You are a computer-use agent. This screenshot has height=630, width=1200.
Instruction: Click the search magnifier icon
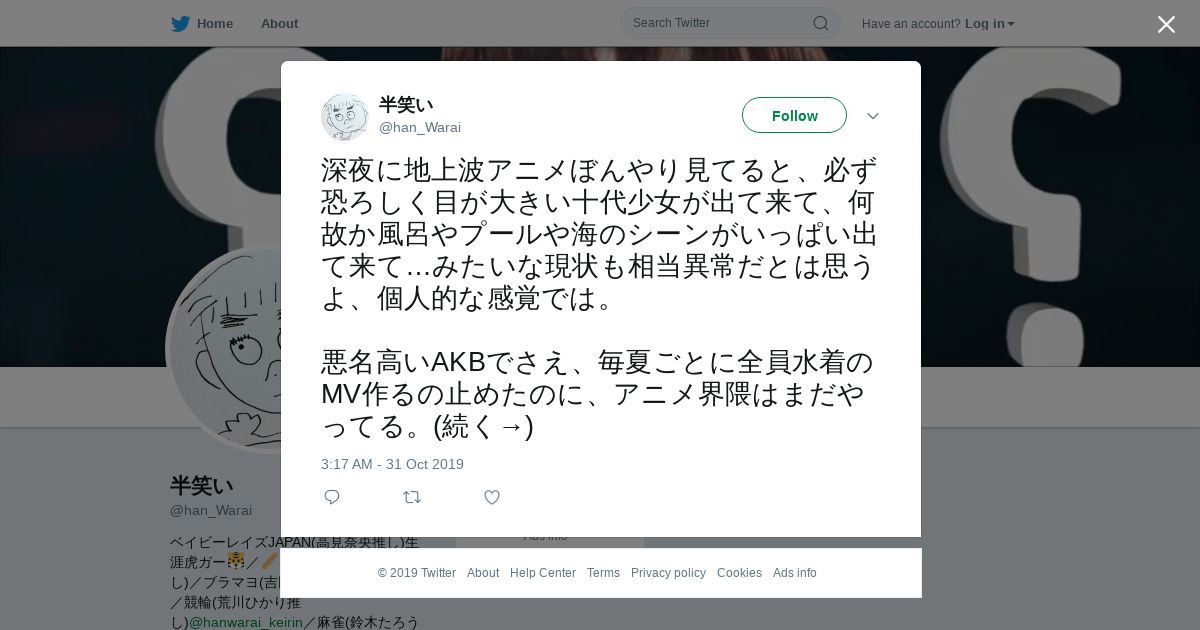pos(820,23)
